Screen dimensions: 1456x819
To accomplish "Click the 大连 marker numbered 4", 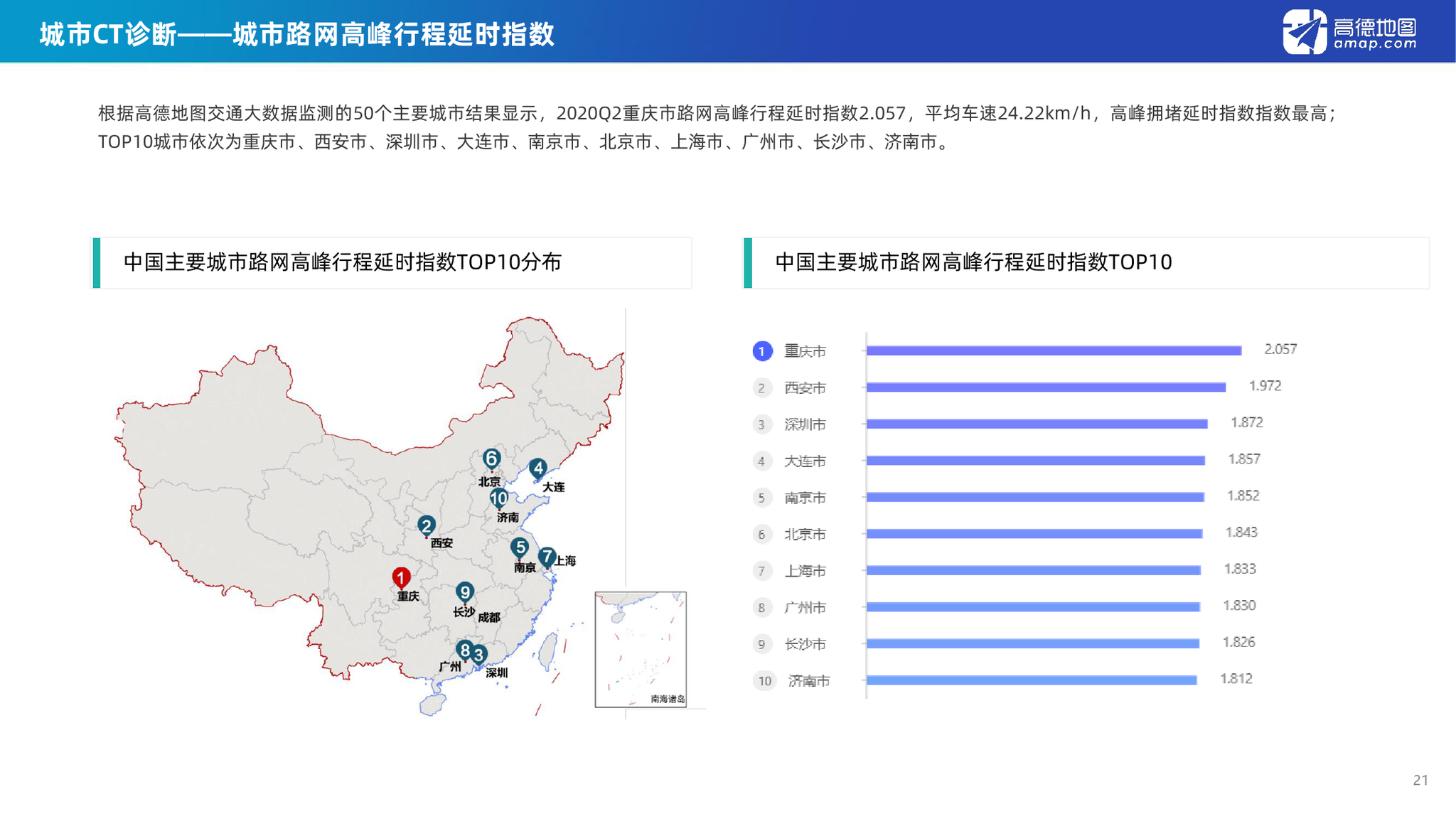I will pyautogui.click(x=539, y=469).
